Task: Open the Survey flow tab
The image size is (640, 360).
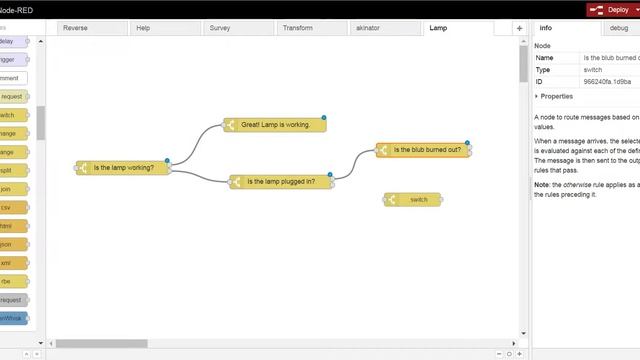Action: point(238,28)
